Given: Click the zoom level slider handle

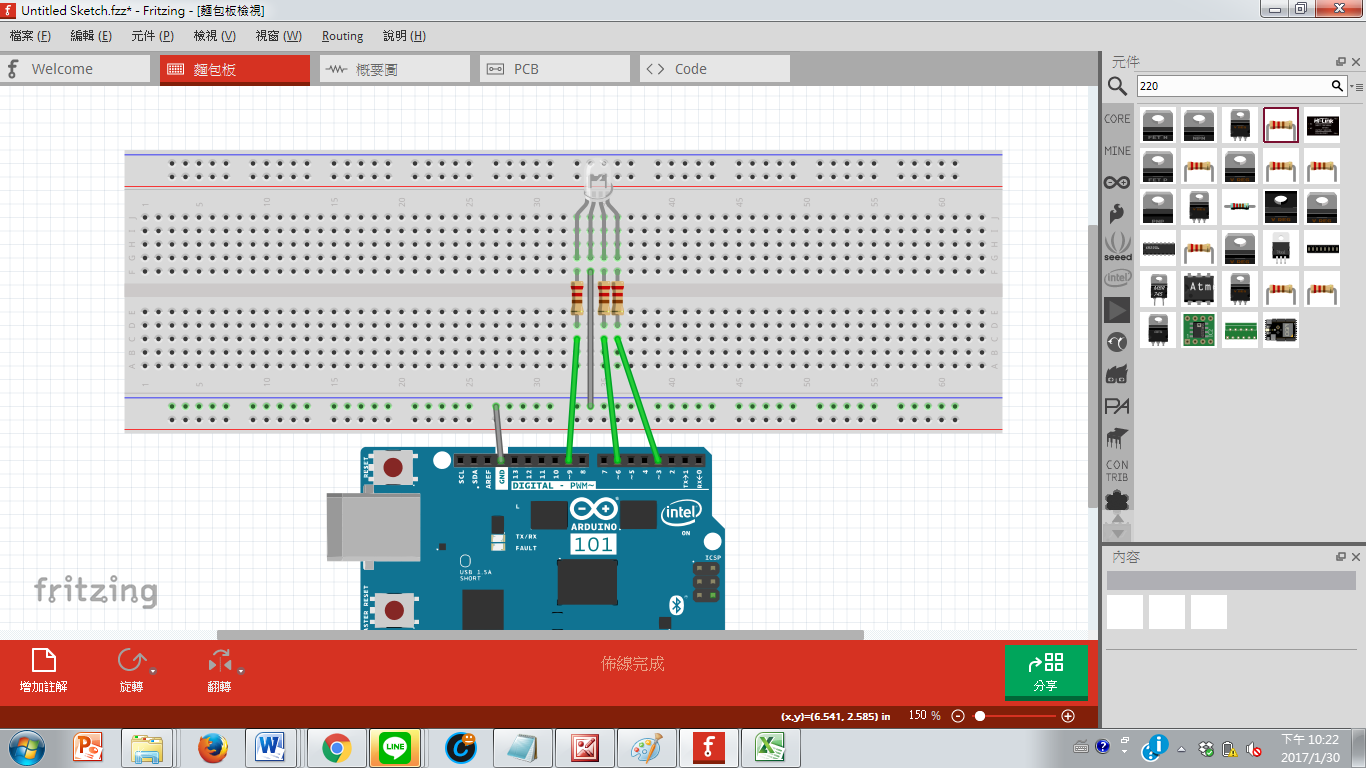Looking at the screenshot, I should click(x=980, y=716).
